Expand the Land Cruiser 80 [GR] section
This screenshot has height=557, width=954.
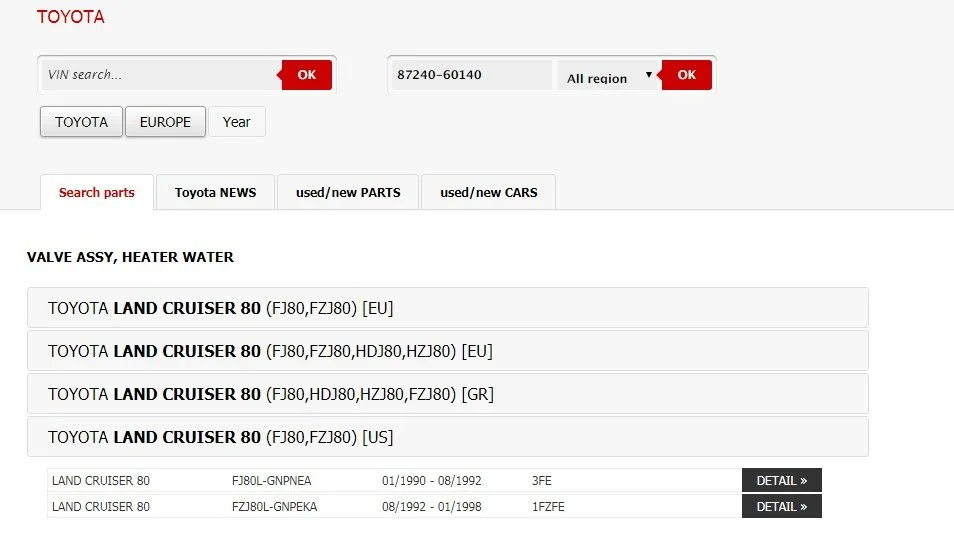tap(447, 394)
